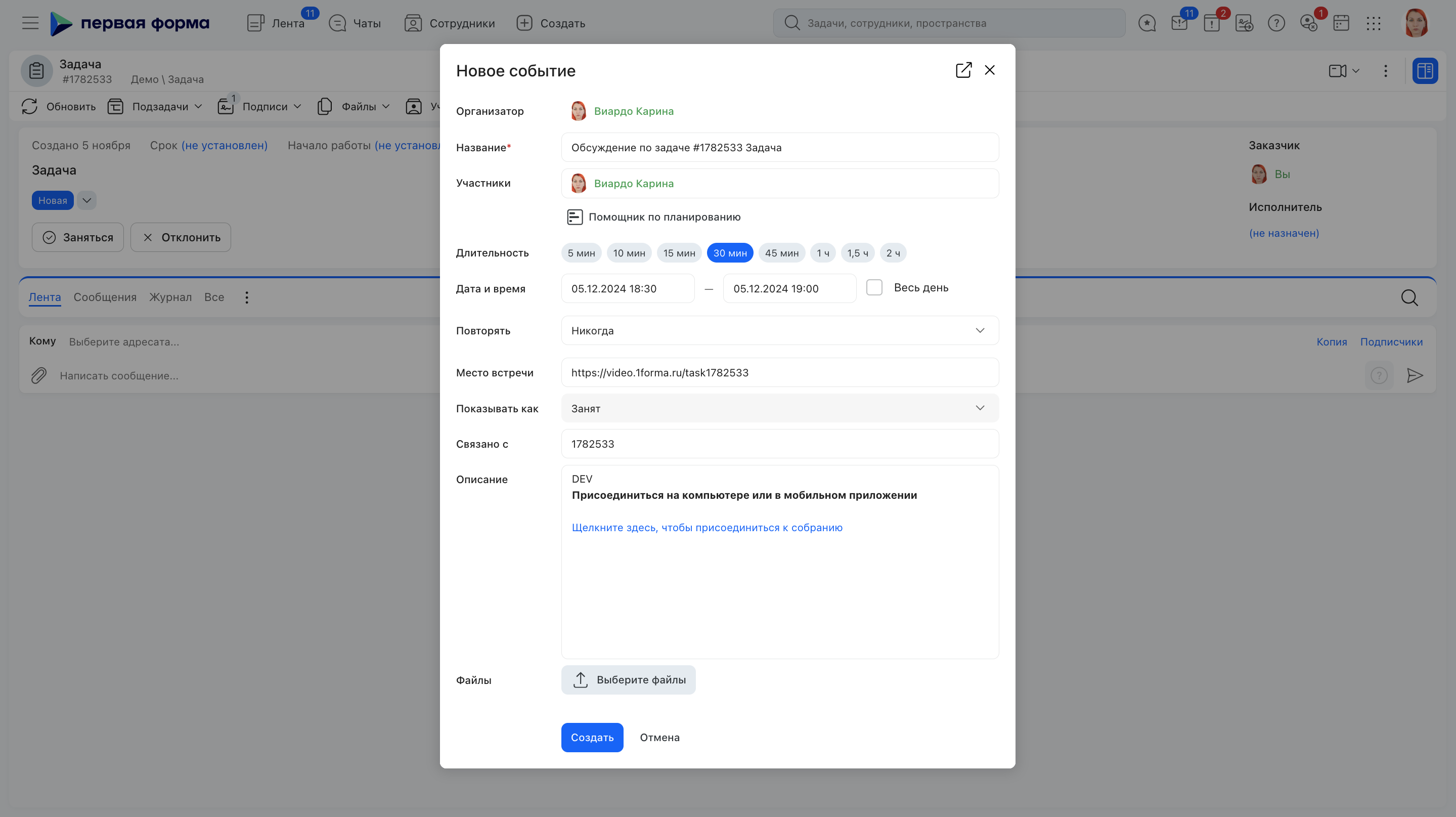Click the Место встречи input field
Viewport: 1456px width, 817px height.
[x=779, y=372]
